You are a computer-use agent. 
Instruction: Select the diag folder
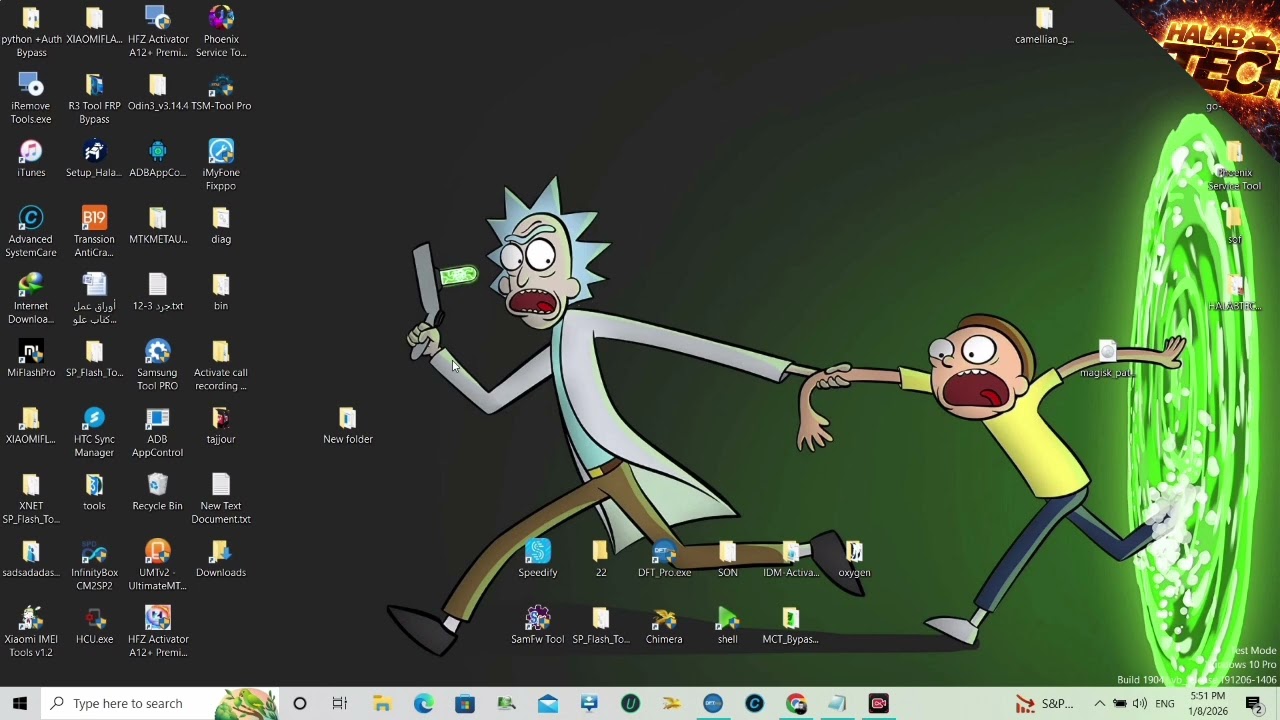pyautogui.click(x=221, y=225)
